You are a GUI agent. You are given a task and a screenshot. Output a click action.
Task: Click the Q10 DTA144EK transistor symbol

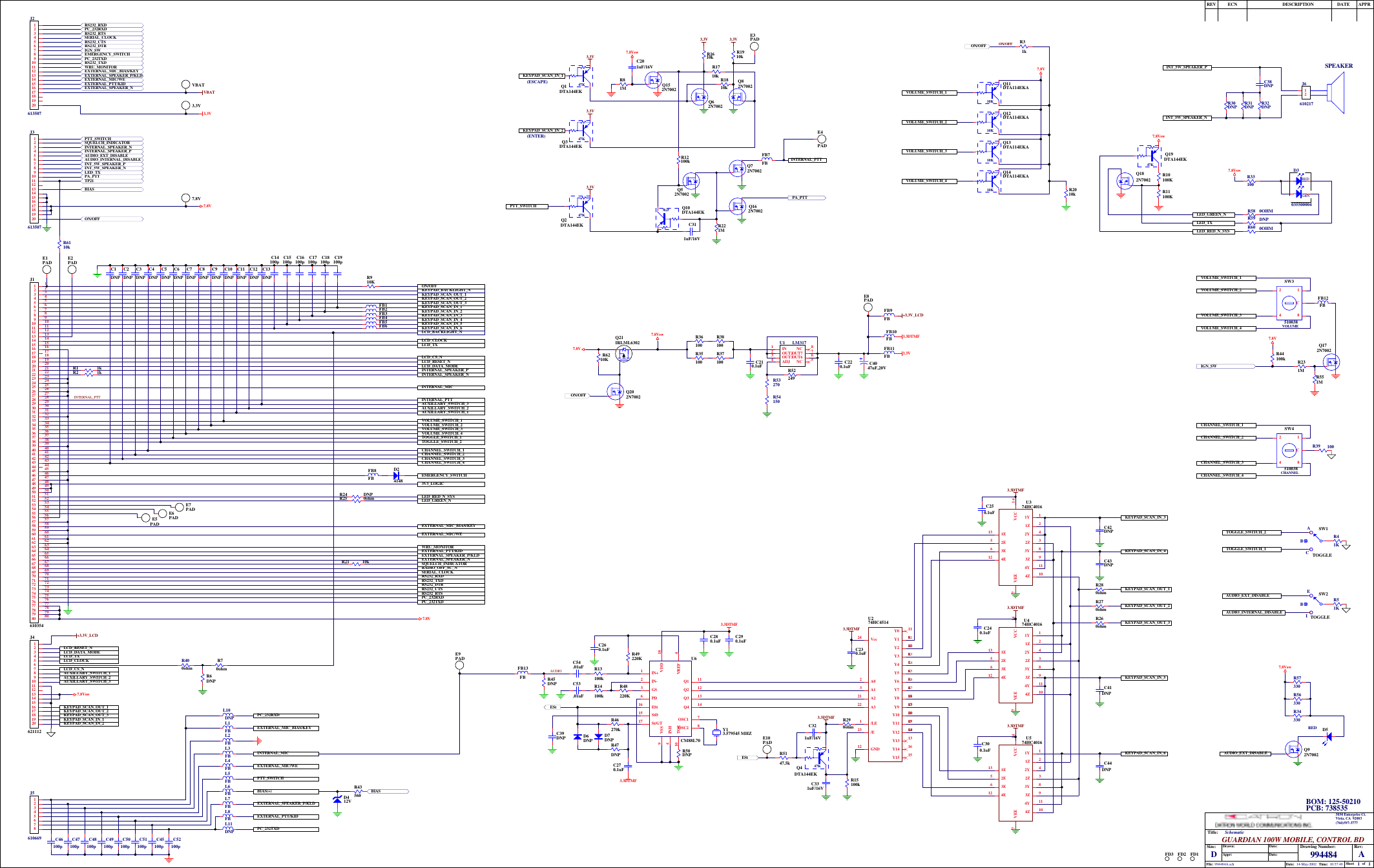(x=668, y=218)
